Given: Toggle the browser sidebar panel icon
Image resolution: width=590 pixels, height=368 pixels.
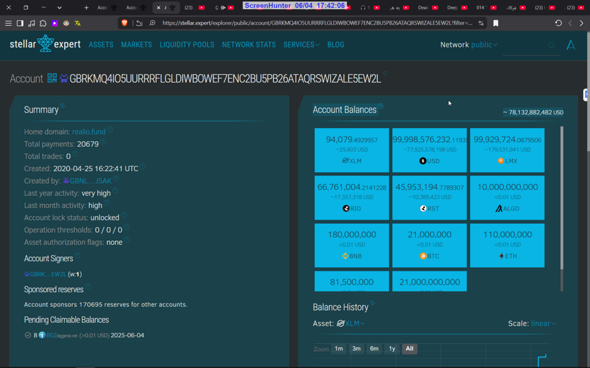Looking at the screenshot, I should pos(20,23).
